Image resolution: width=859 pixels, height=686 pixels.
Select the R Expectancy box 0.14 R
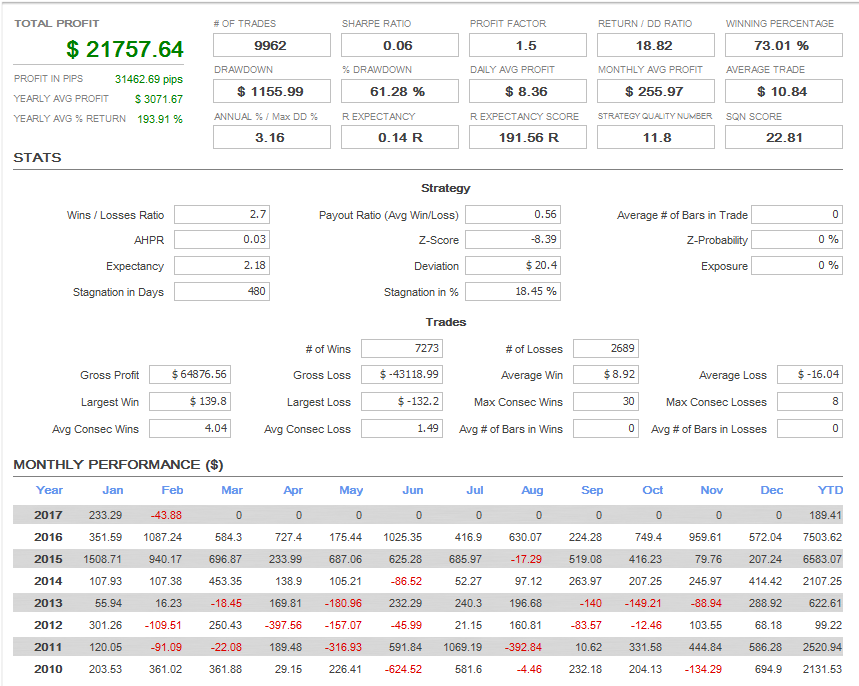pos(399,138)
